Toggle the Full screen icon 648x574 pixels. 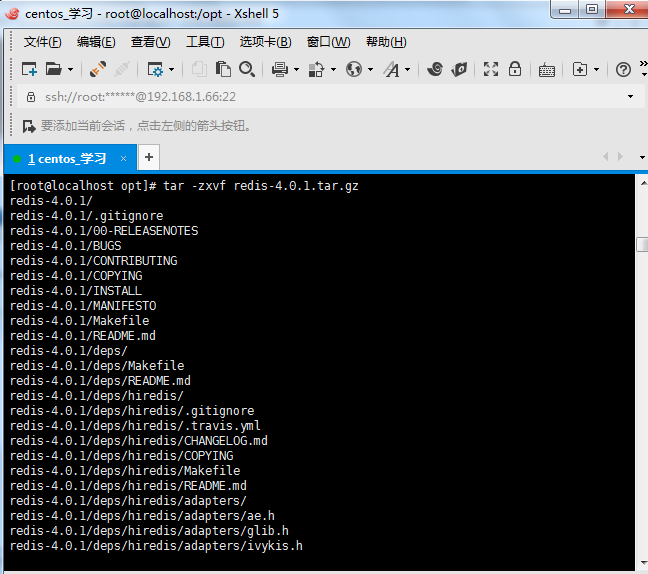491,69
